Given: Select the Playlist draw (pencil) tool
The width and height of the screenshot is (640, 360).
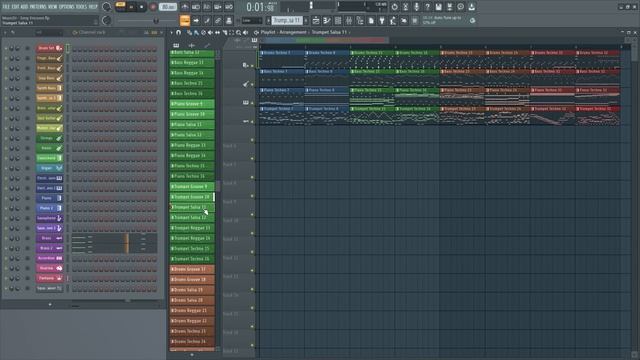Looking at the screenshot, I should tap(189, 33).
